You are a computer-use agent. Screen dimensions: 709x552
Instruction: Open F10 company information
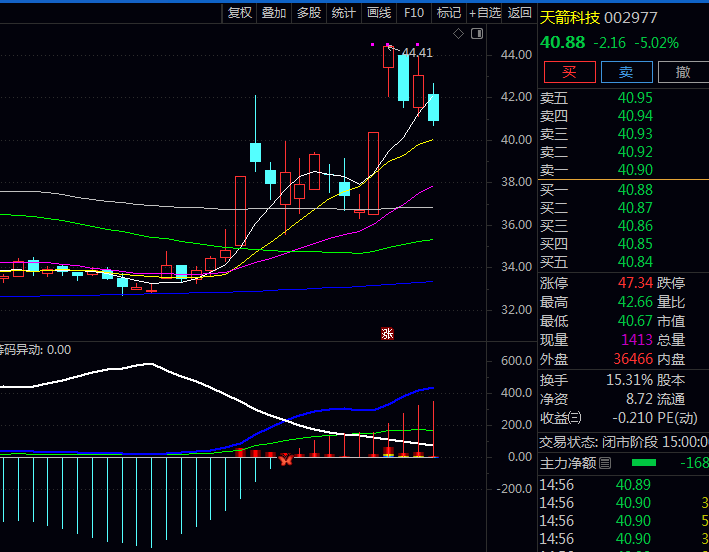pyautogui.click(x=414, y=13)
